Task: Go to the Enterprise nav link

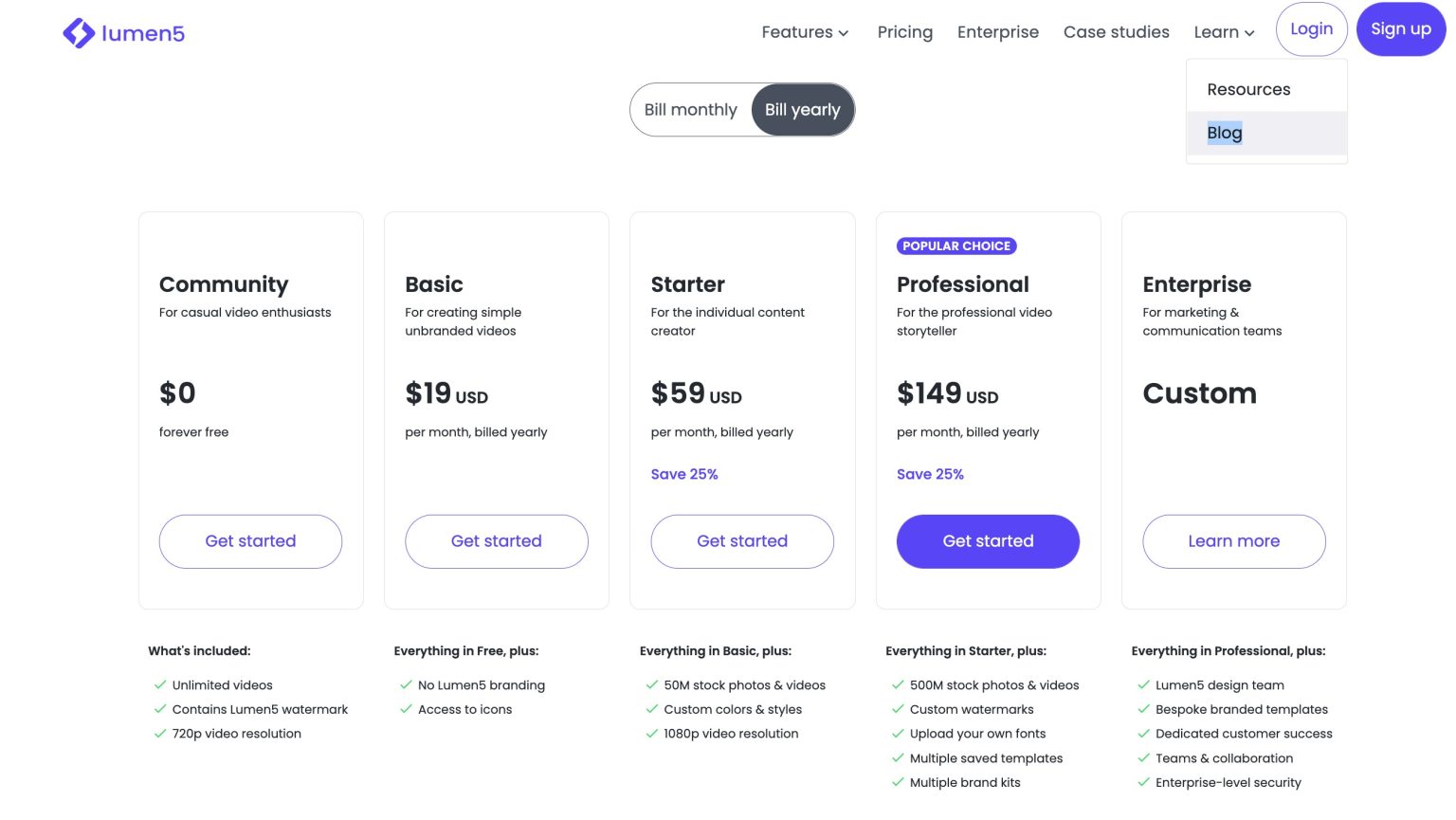Action: 997,32
